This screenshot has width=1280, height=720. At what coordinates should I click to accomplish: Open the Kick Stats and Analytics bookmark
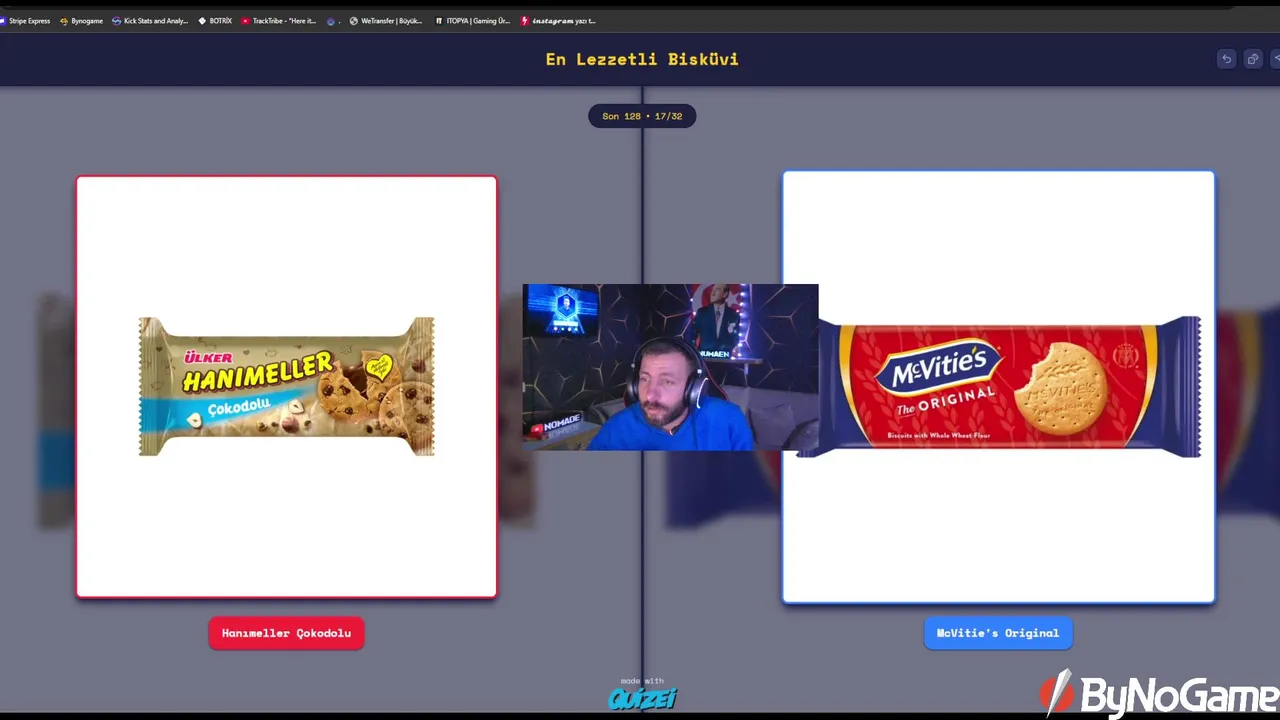150,20
